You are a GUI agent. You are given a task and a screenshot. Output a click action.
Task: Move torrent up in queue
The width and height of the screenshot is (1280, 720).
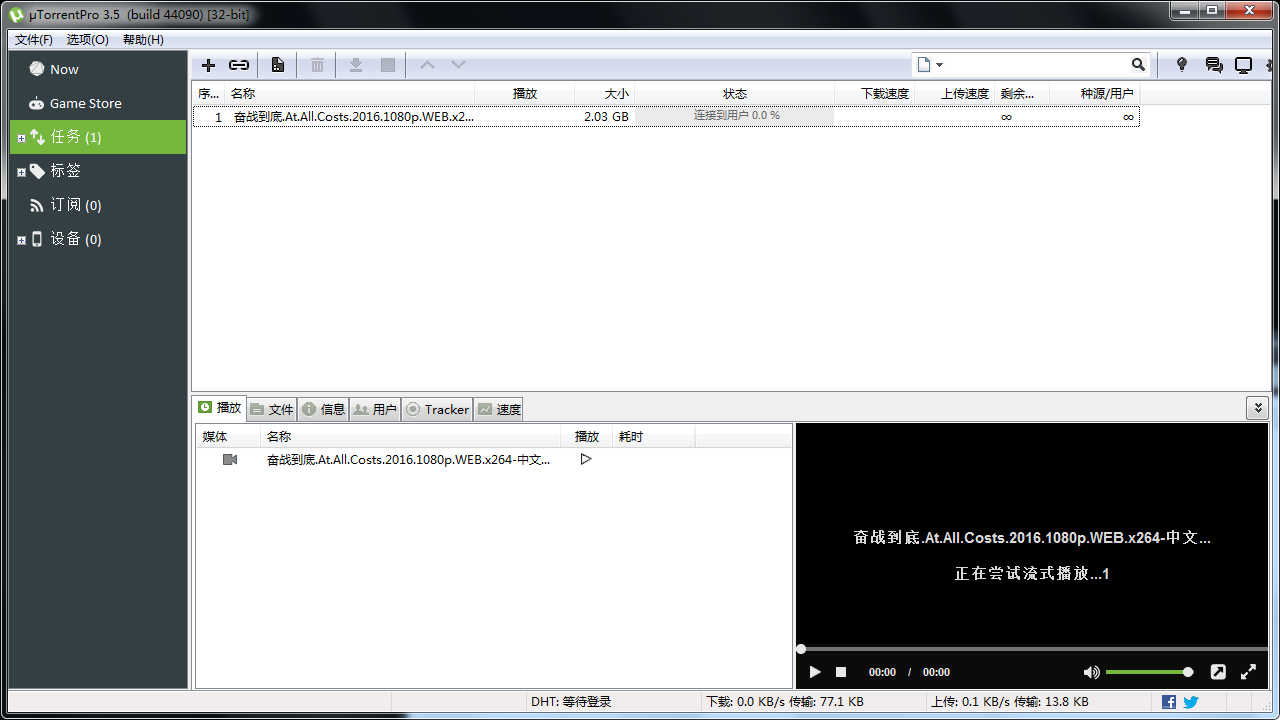click(427, 65)
